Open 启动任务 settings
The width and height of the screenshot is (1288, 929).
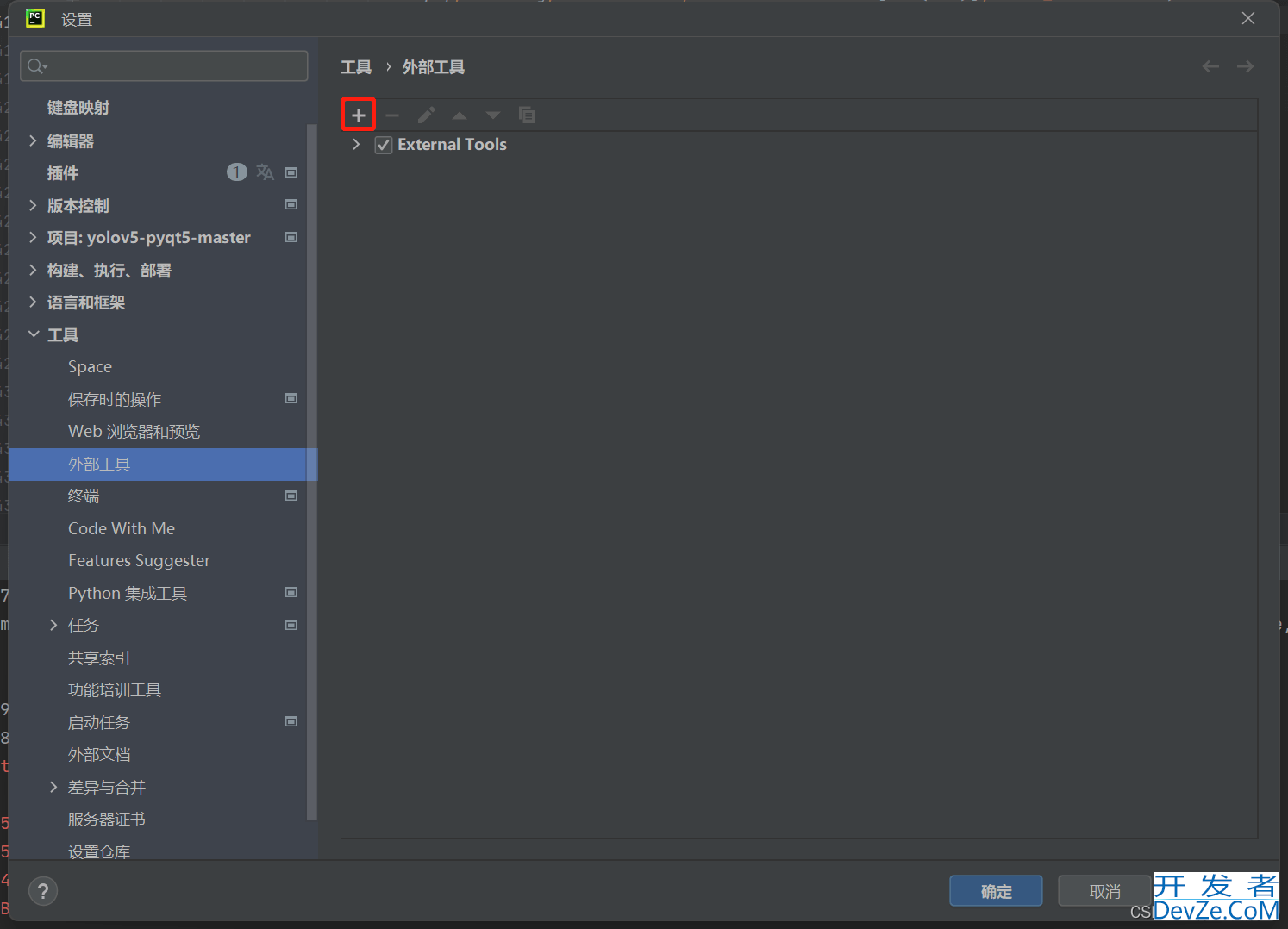click(x=99, y=722)
